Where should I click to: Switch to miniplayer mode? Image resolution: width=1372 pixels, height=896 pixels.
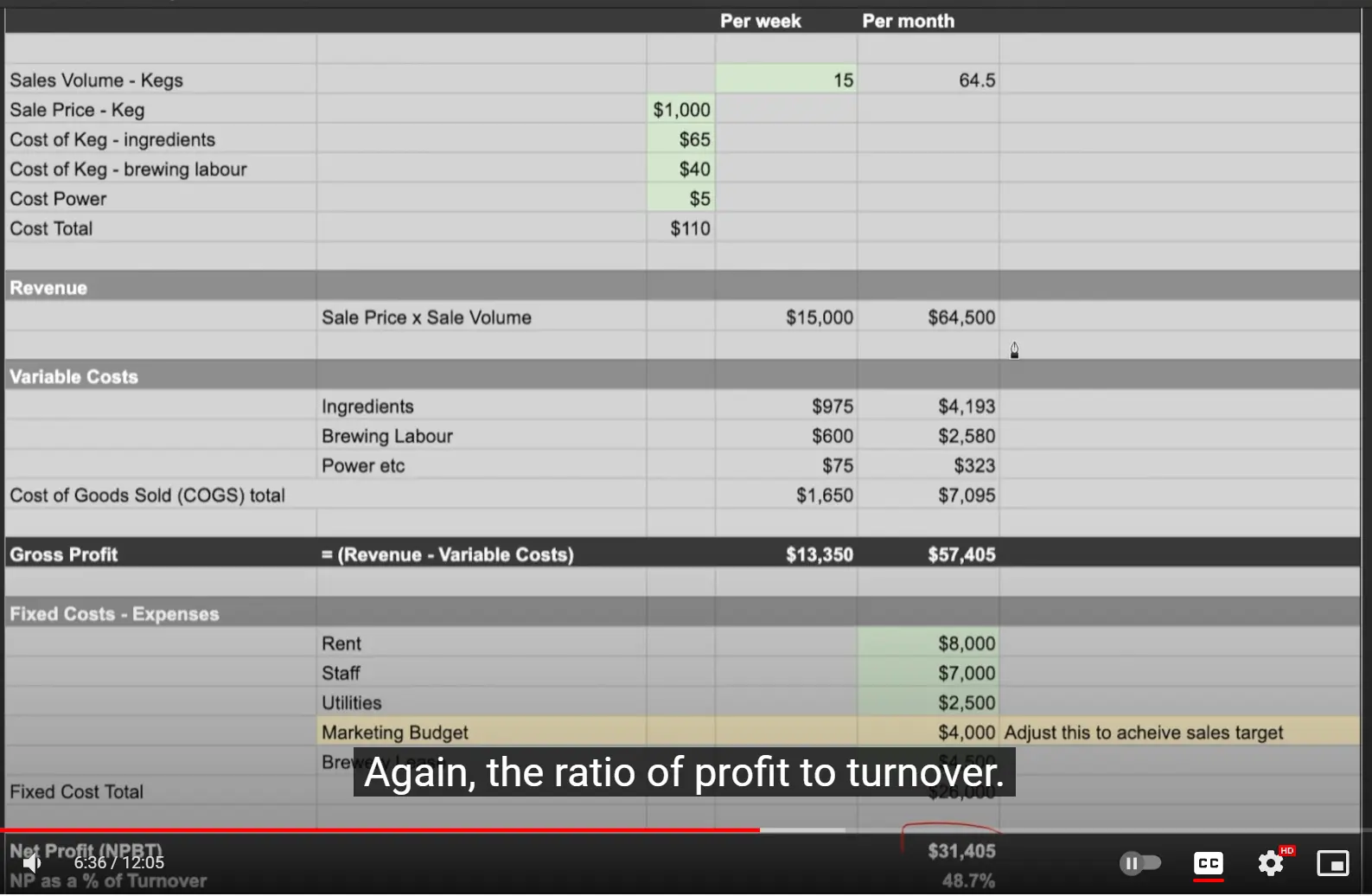tap(1332, 863)
